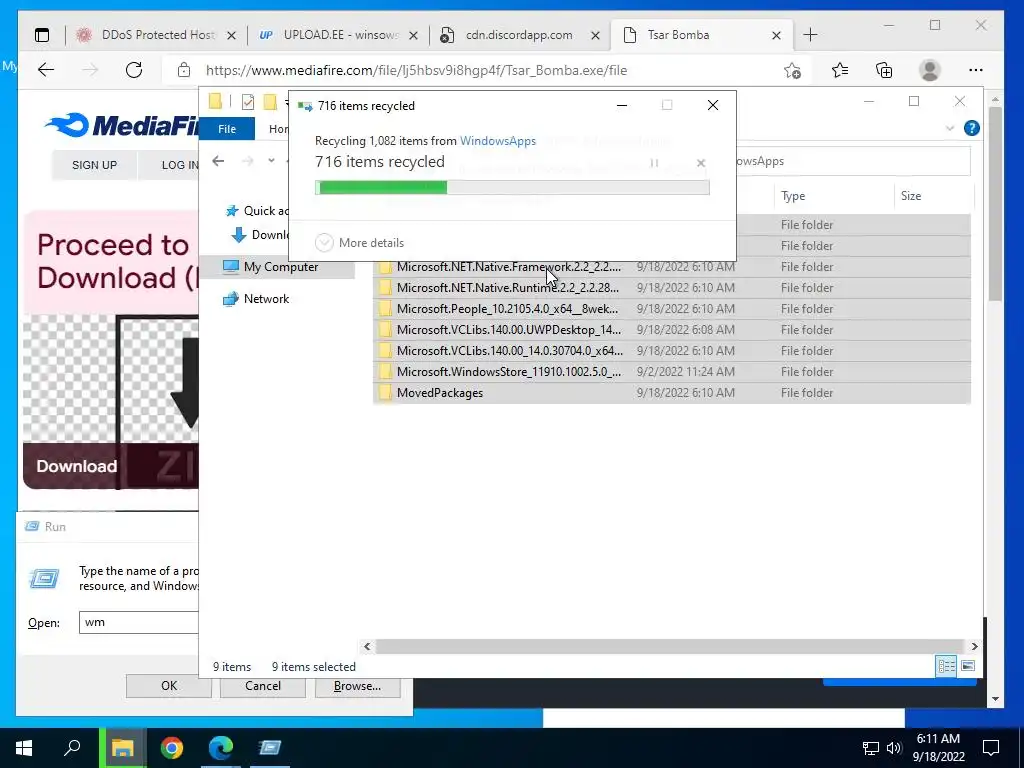
Task: Select the Tsar Bomba tab
Action: pos(701,35)
